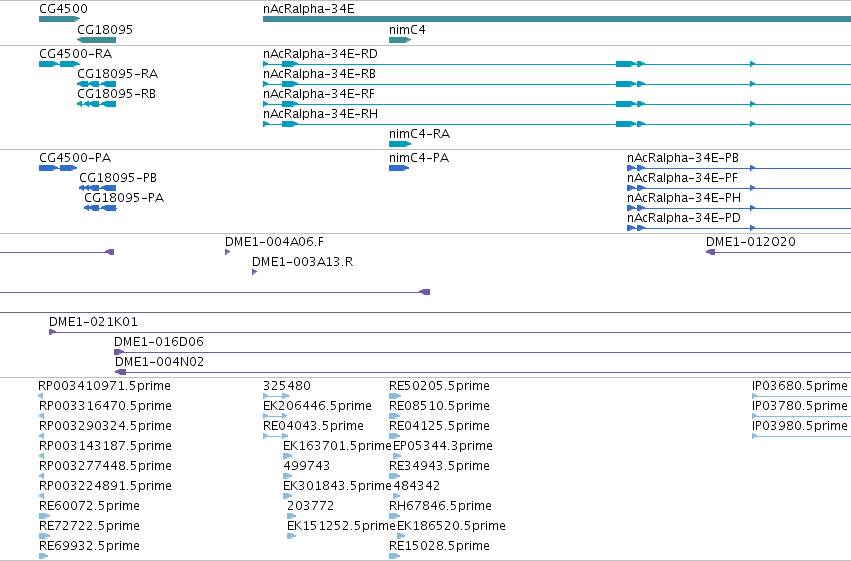Image resolution: width=851 pixels, height=561 pixels.
Task: Click the DME1-004A06.F clone label
Action: pos(275,242)
